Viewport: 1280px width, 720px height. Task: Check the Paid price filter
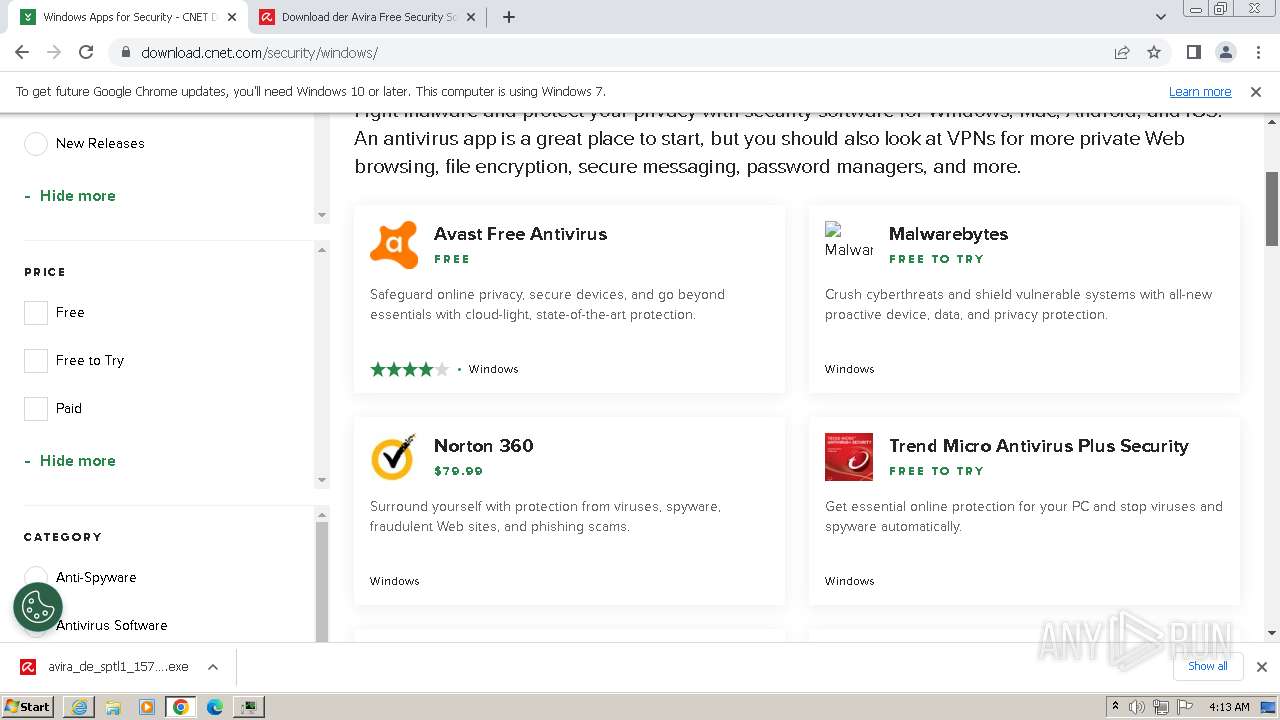coord(36,409)
